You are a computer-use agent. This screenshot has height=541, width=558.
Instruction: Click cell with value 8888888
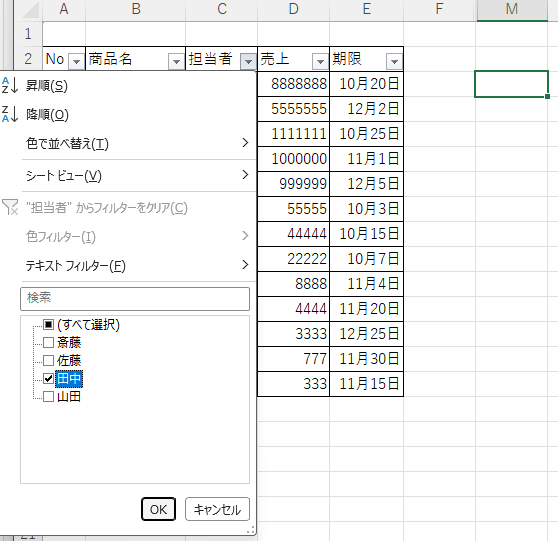pos(293,84)
